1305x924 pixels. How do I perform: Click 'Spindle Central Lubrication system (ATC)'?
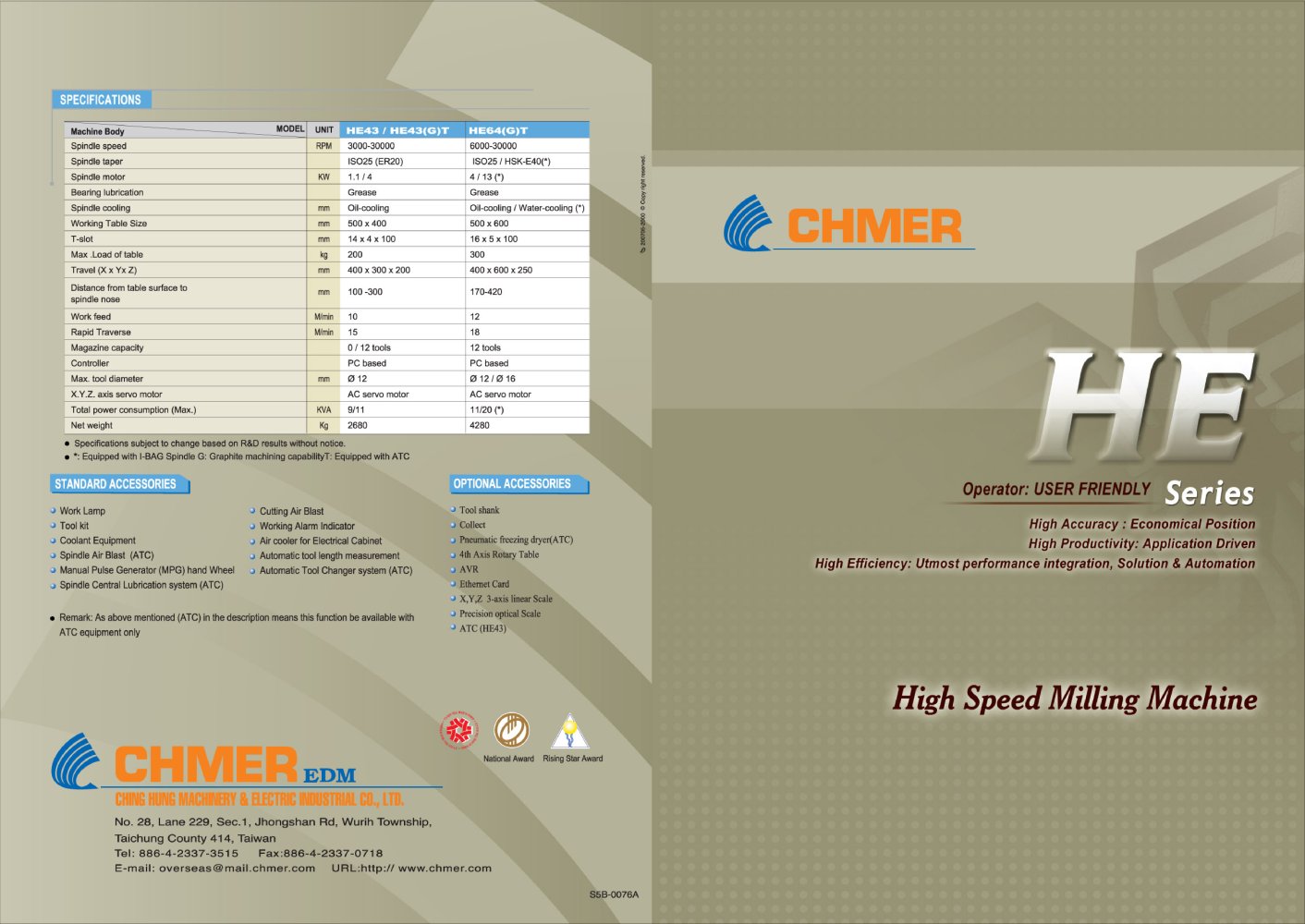[x=141, y=585]
